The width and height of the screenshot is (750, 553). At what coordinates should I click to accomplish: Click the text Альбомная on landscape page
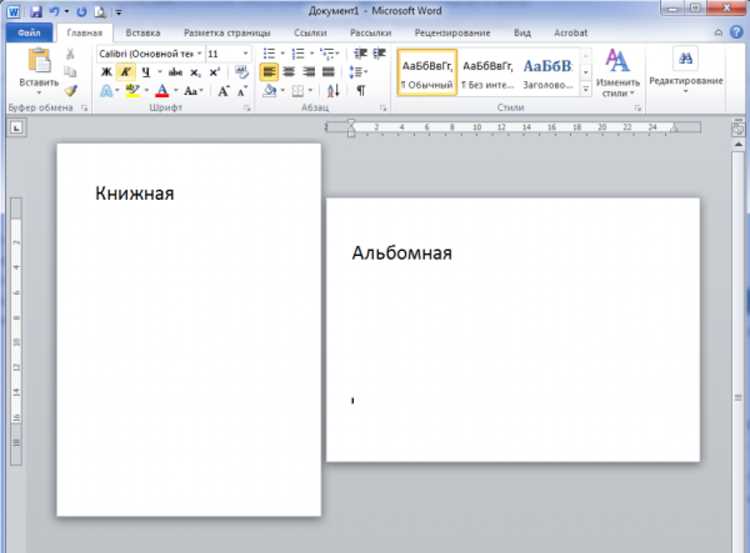coord(402,253)
